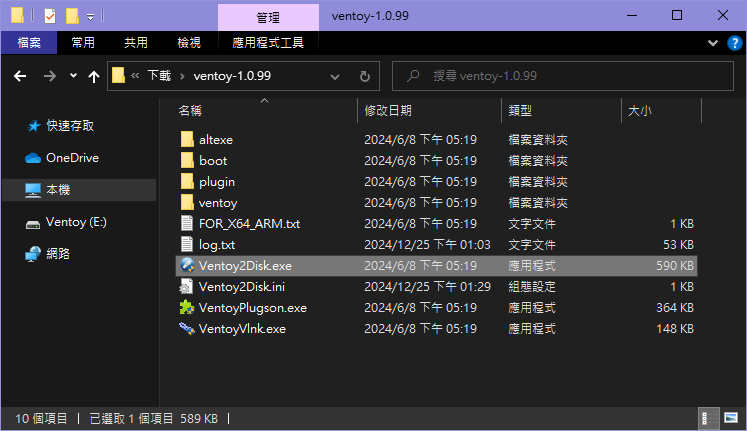Image resolution: width=747 pixels, height=431 pixels.
Task: Open the 共用 (Share) ribbon tab
Action: [136, 43]
